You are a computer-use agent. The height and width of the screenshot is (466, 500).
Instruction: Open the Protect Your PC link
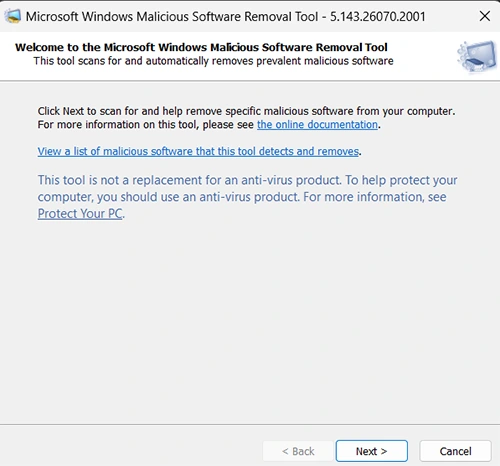[80, 214]
